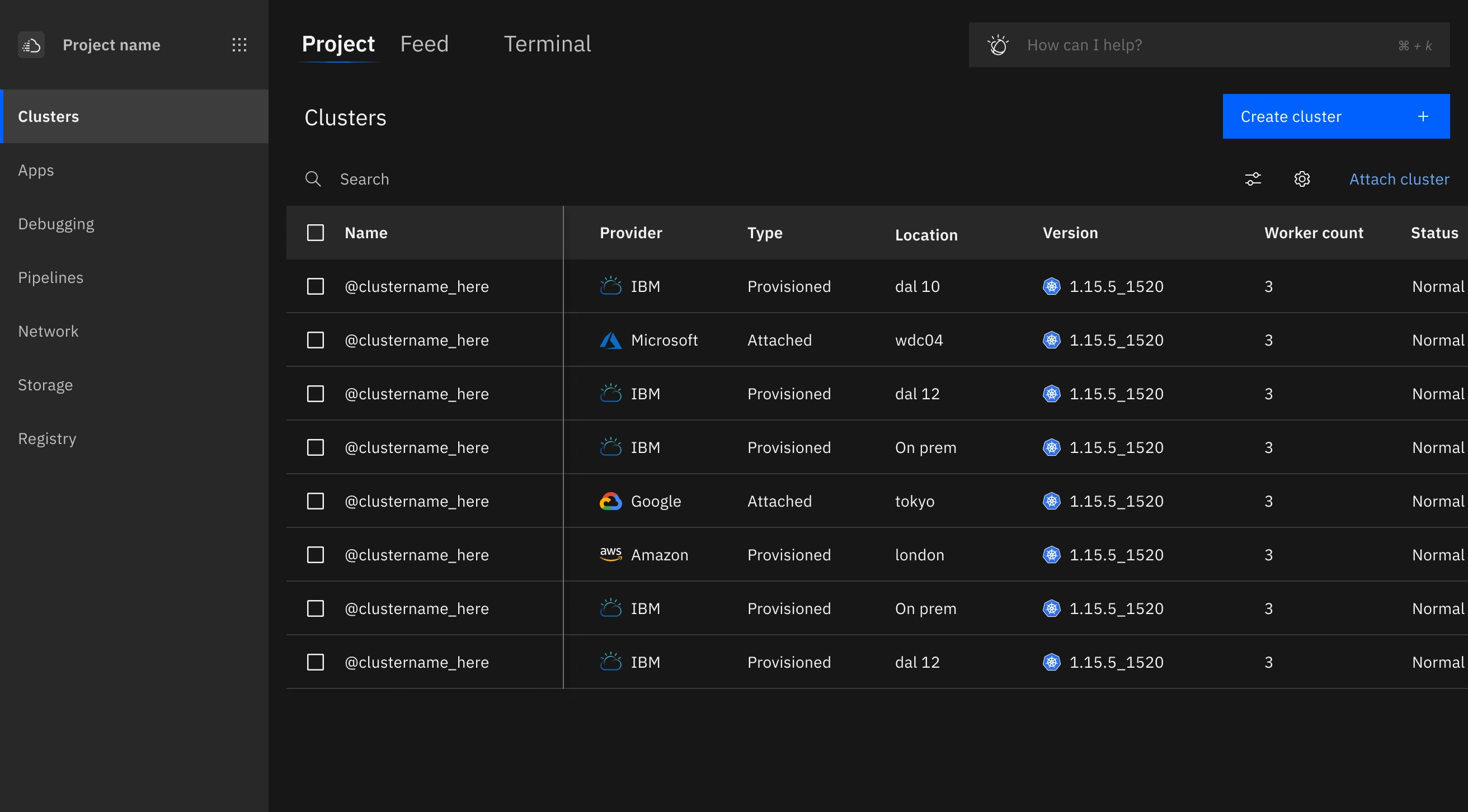Open the Clusters left sidebar item

point(134,116)
